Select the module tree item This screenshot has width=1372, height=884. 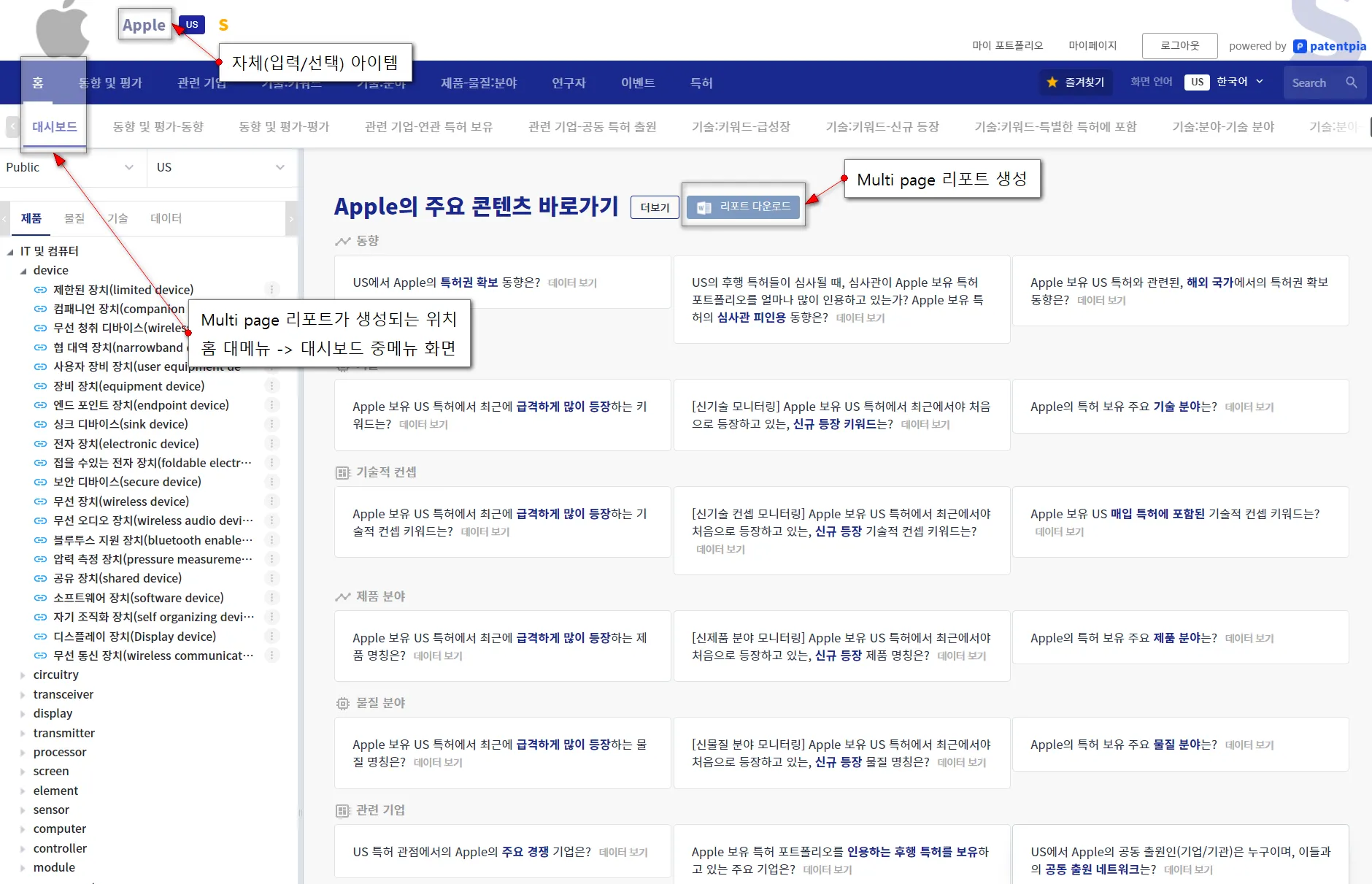click(x=54, y=868)
